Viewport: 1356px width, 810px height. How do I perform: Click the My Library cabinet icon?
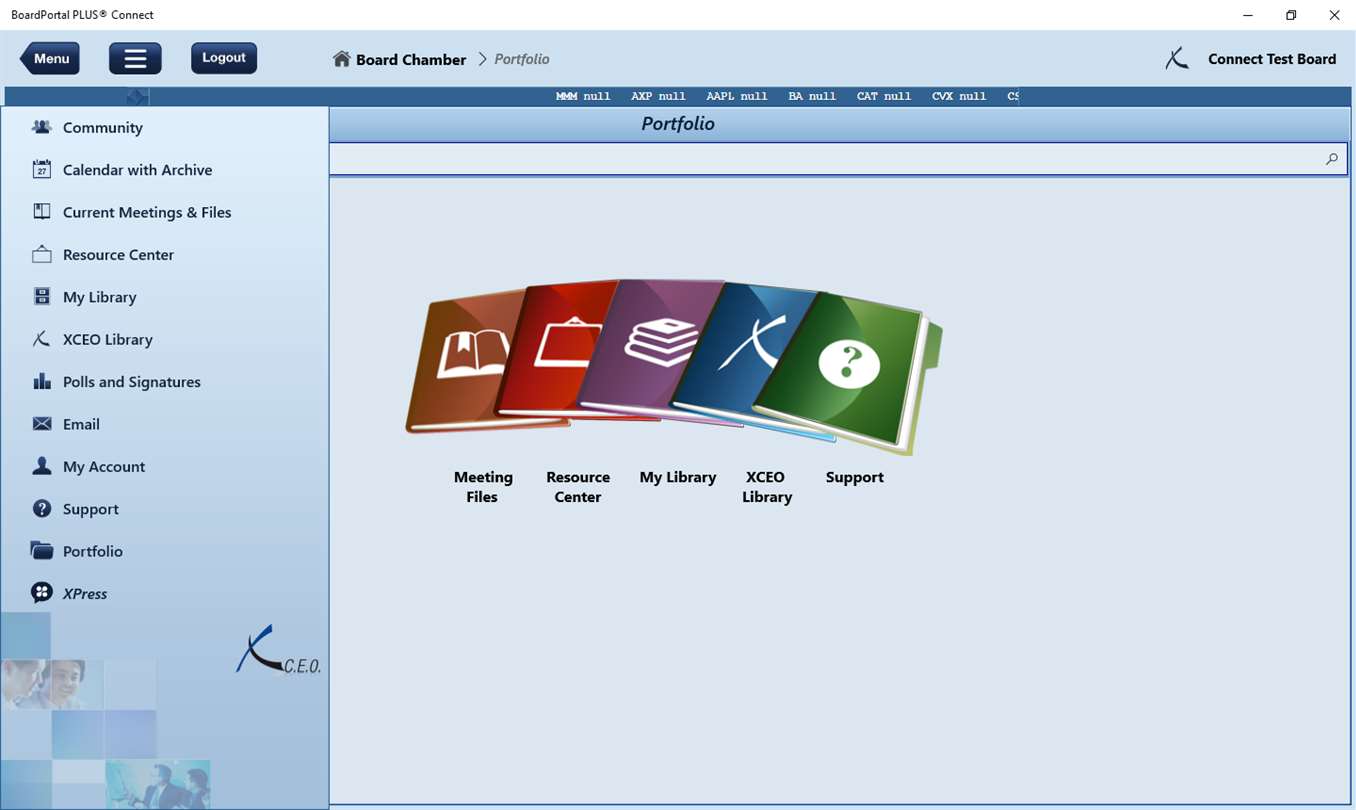point(42,296)
